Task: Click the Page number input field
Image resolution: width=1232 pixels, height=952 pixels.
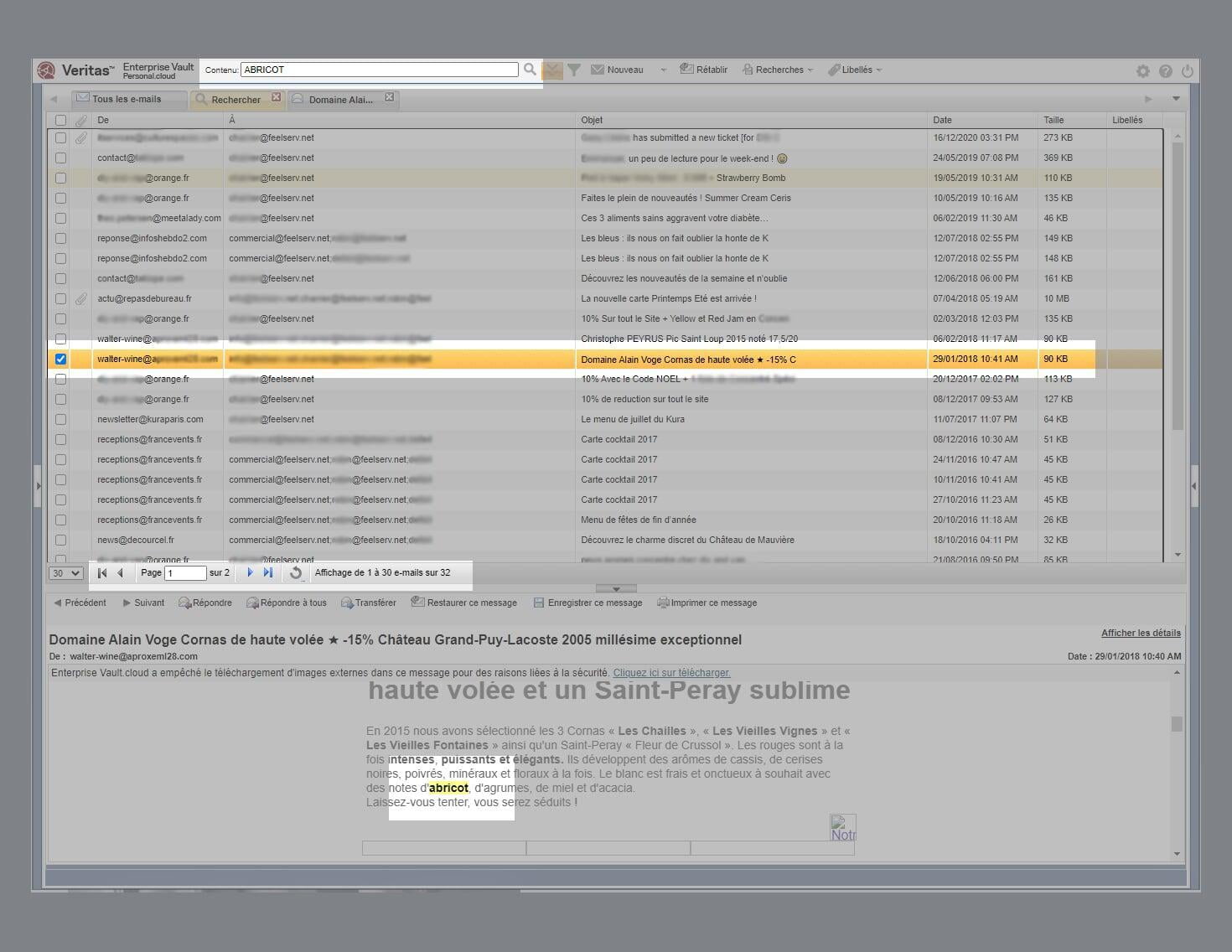Action: pyautogui.click(x=185, y=573)
